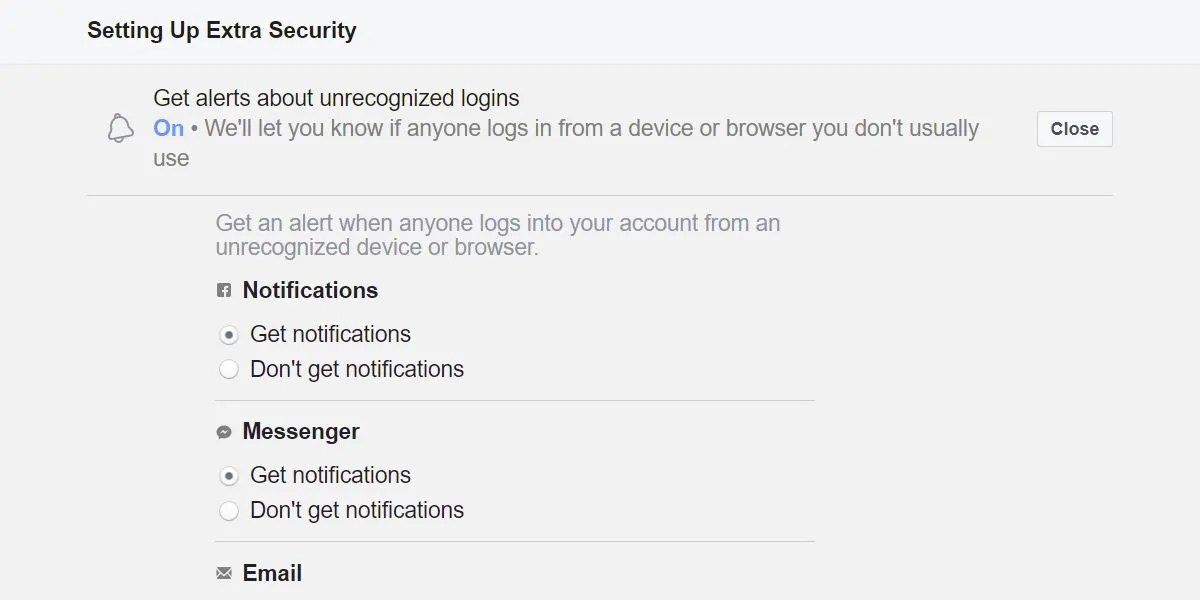Select Get notifications under Messenger

point(228,475)
